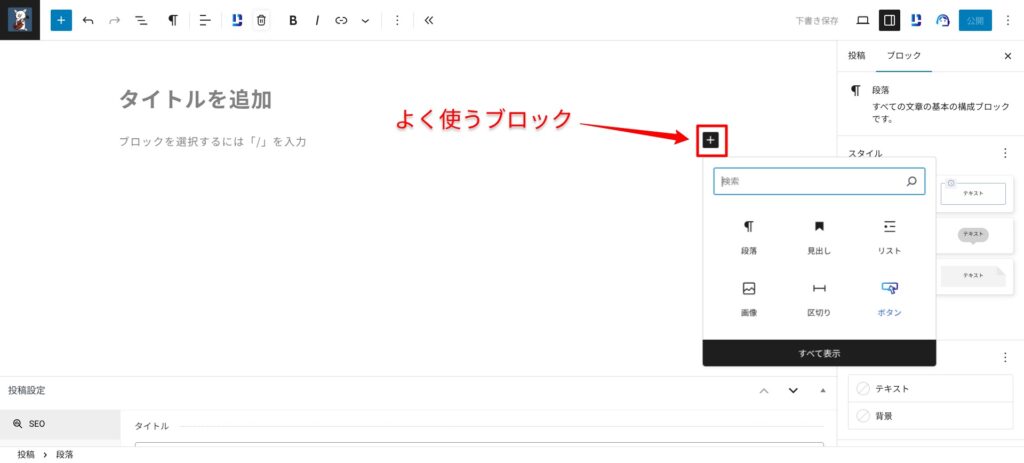Toggle the settings sidebar panel

tap(889, 20)
